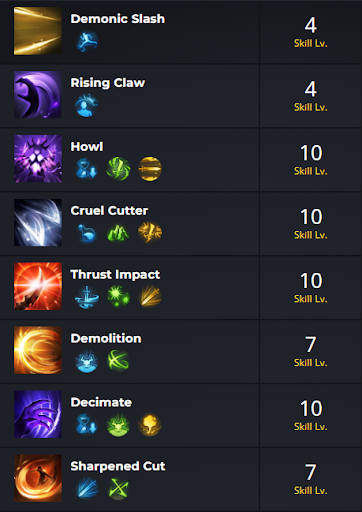Select the green crossed blades tripod under Sharpened Cut
This screenshot has height=512, width=362.
pyautogui.click(x=118, y=489)
